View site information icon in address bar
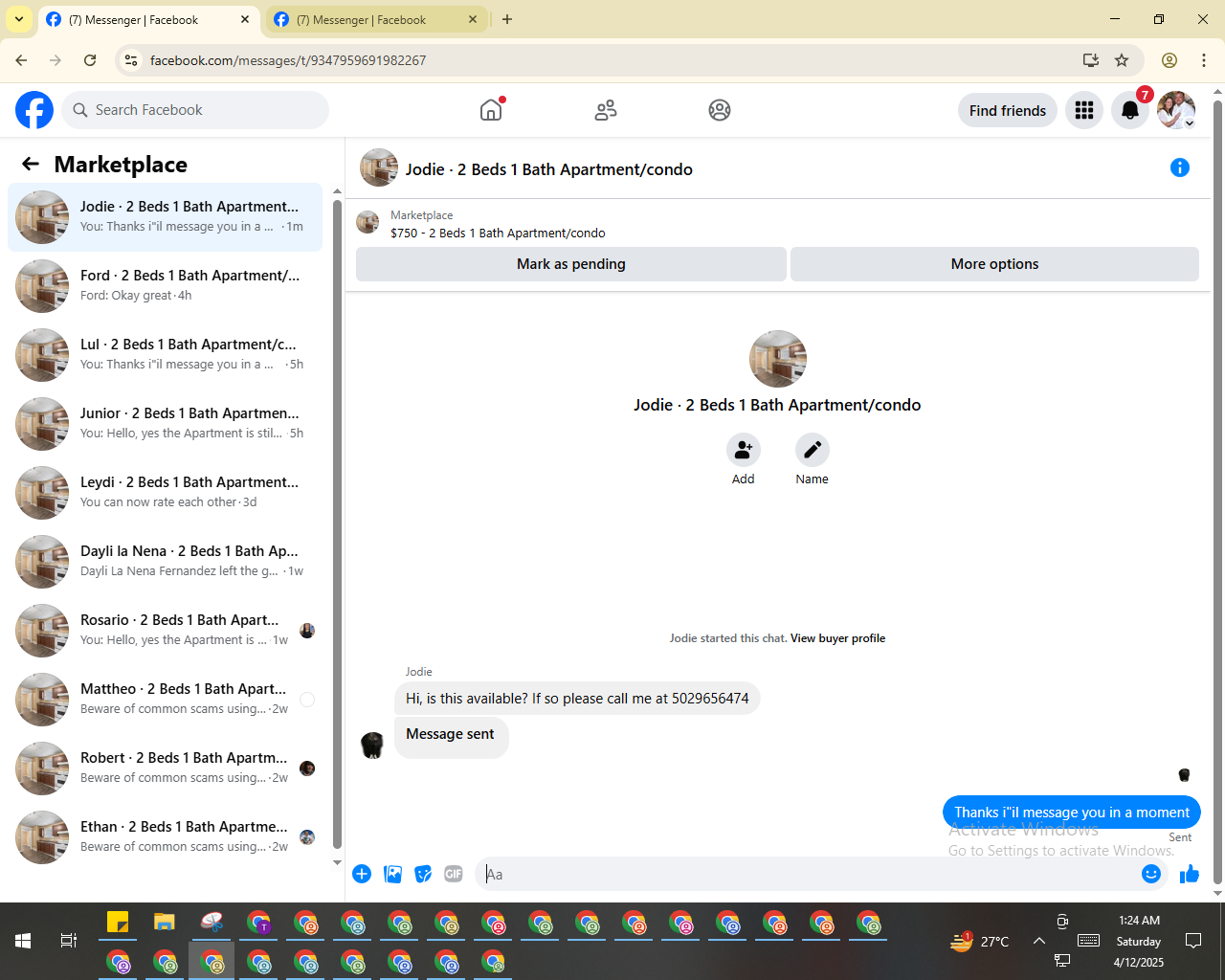The image size is (1225, 980). click(131, 60)
